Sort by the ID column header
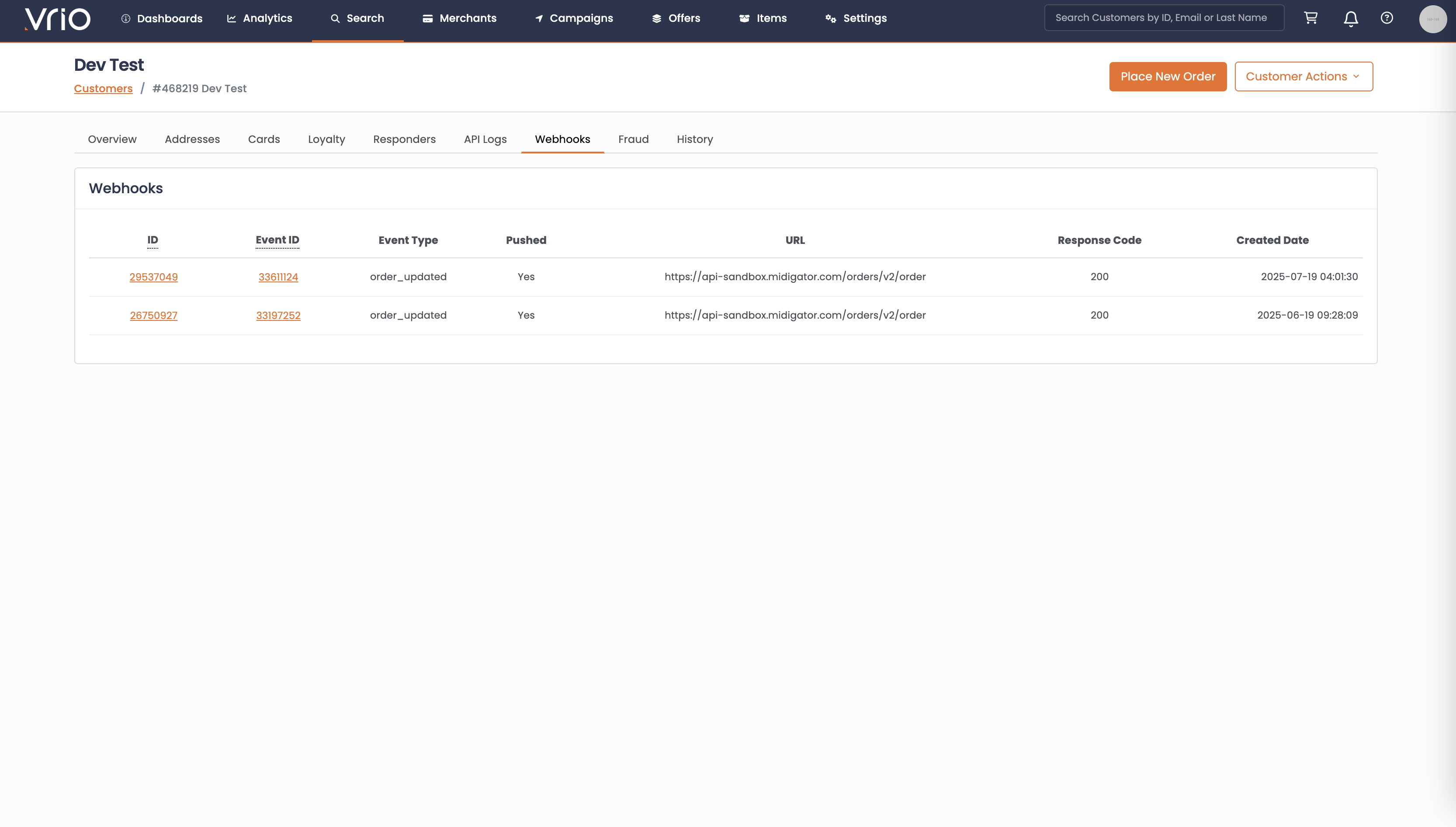 (153, 240)
